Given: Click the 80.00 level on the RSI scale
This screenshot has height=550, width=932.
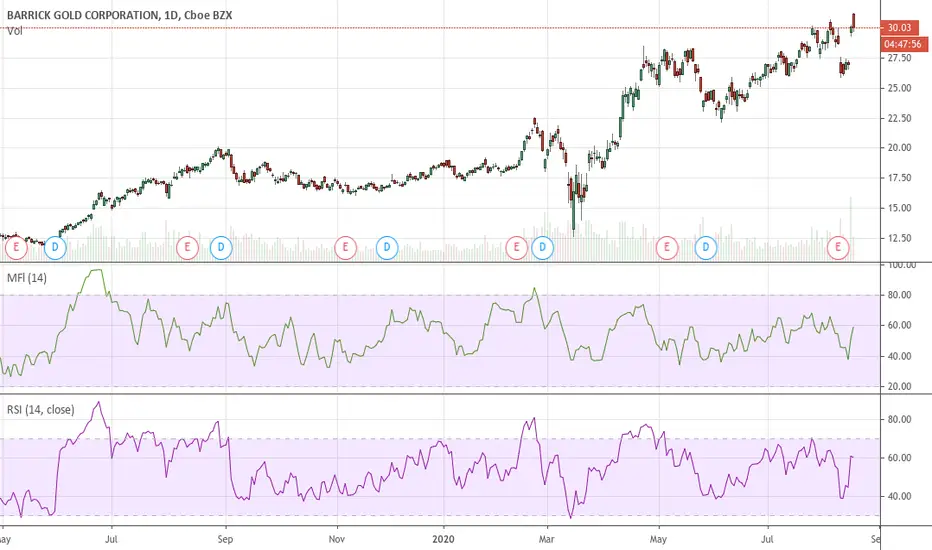Looking at the screenshot, I should [x=899, y=419].
